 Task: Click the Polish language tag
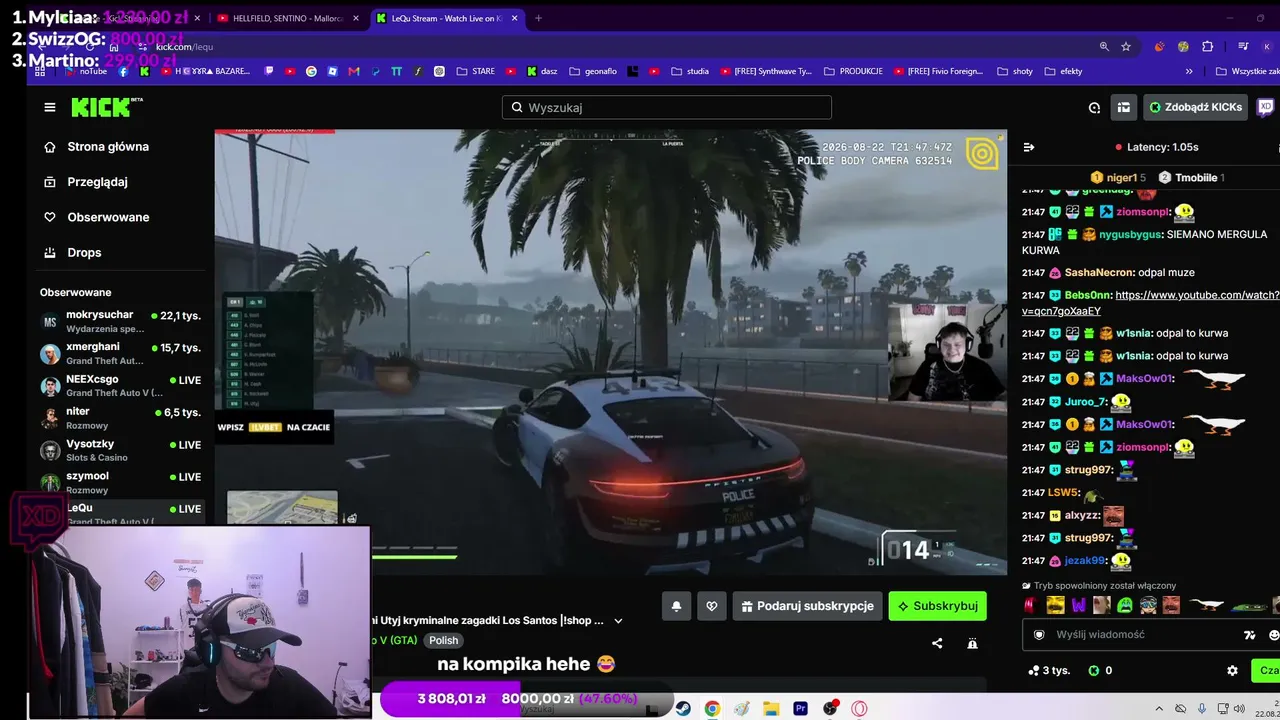(444, 641)
